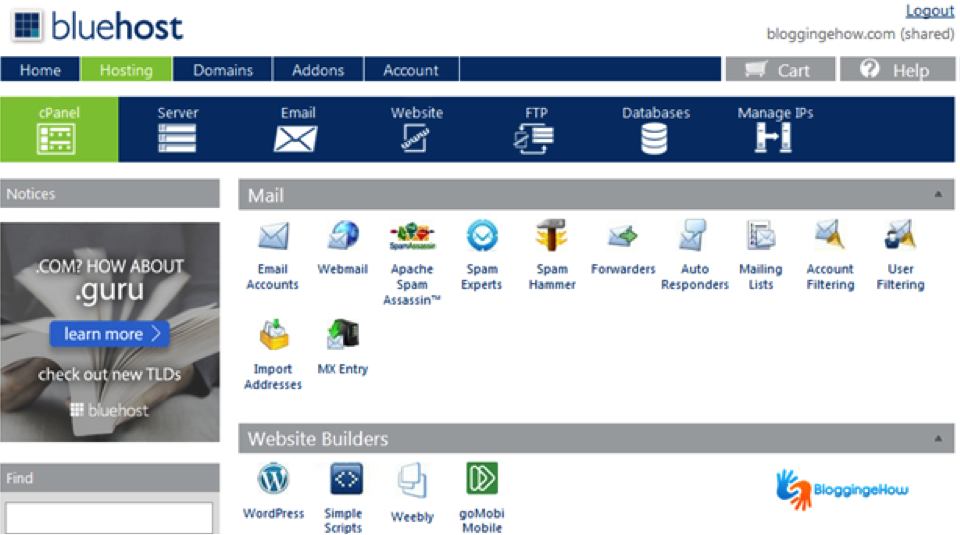The height and width of the screenshot is (535, 960).
Task: Open Apache Spam Assassin
Action: 412,238
